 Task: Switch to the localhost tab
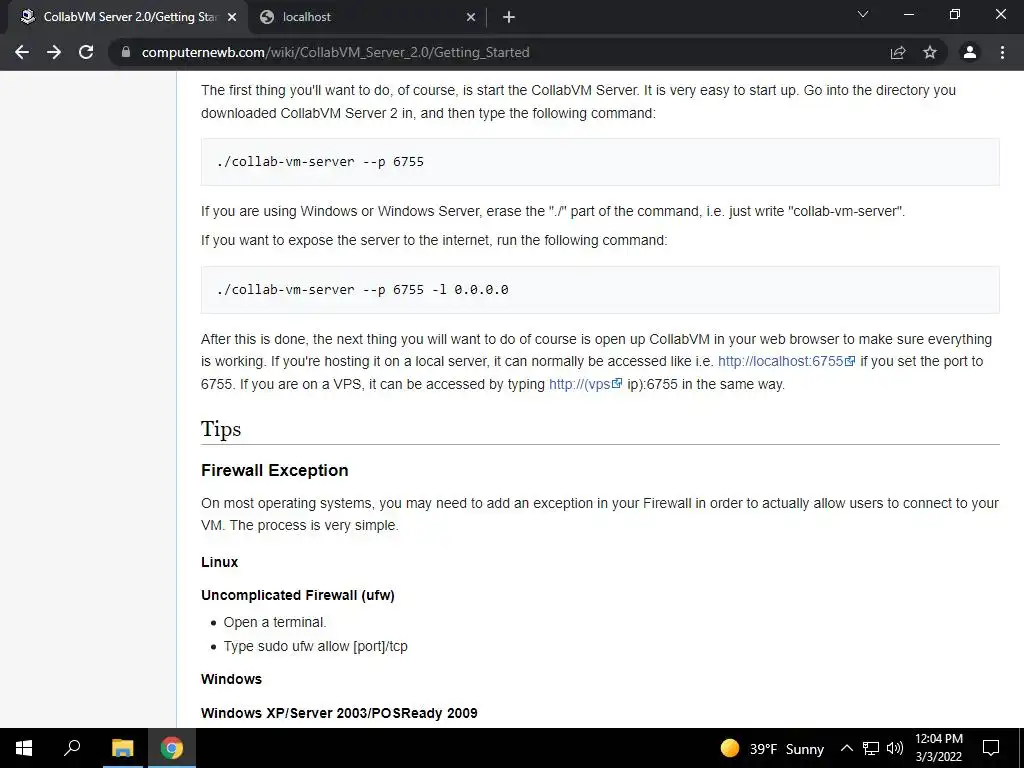[x=368, y=17]
